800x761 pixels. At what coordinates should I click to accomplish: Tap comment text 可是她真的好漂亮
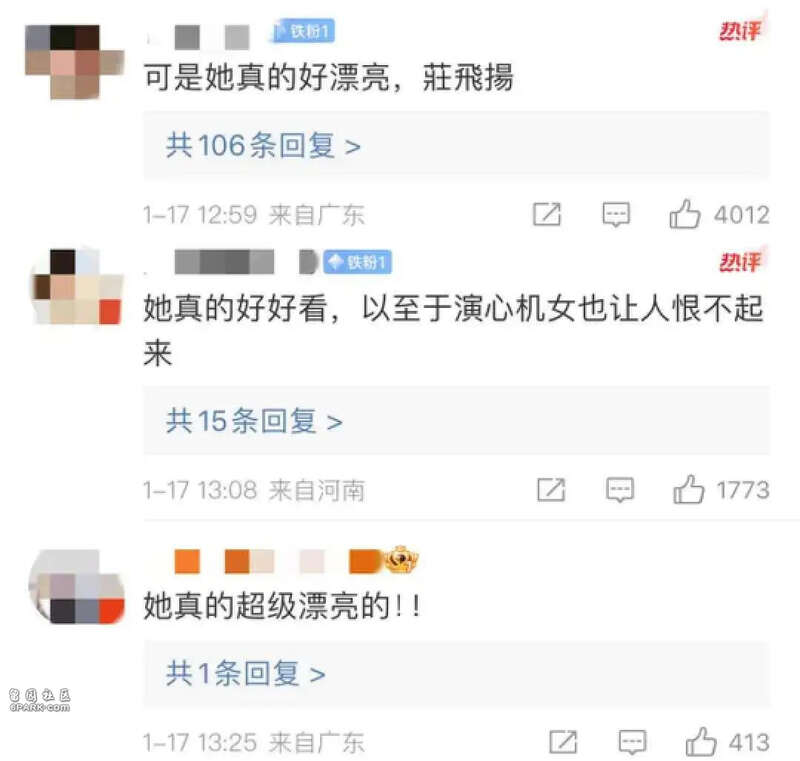pos(266,78)
